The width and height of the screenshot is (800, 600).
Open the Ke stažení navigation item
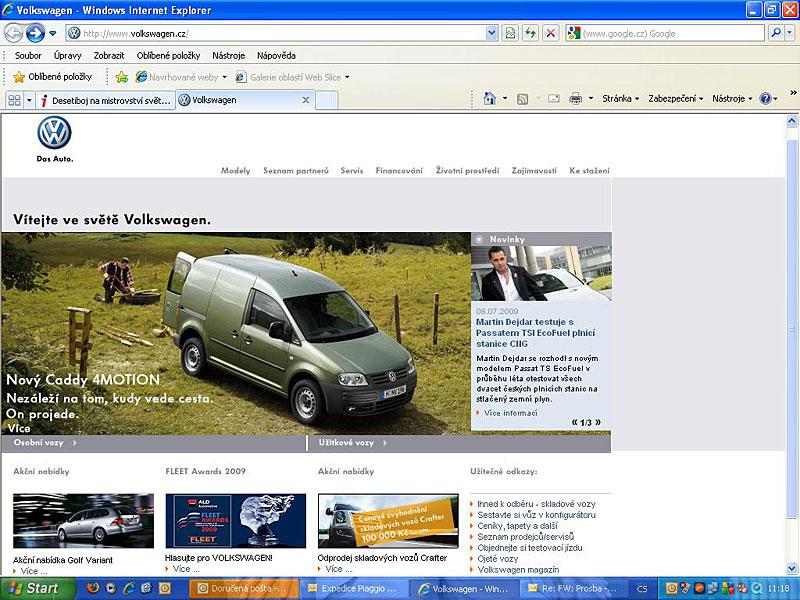[x=589, y=170]
